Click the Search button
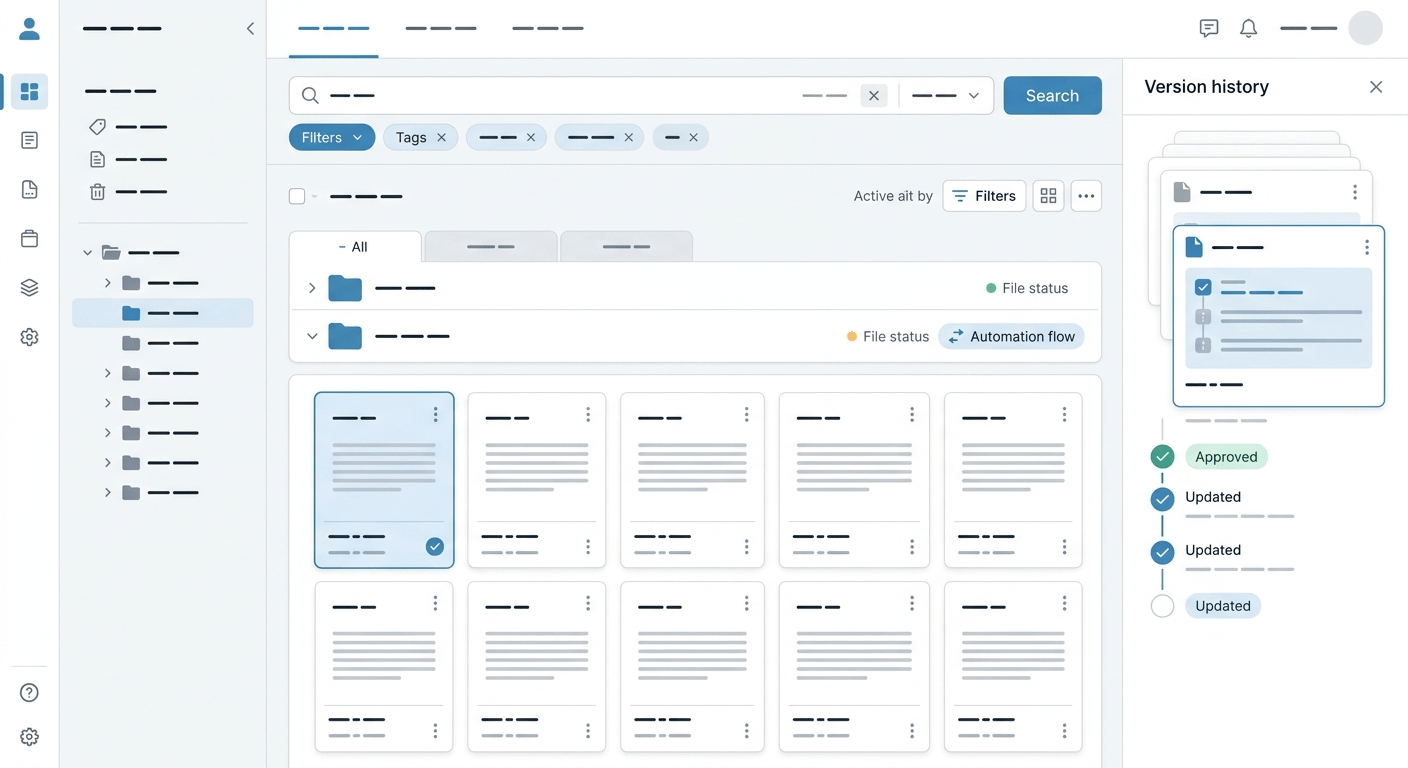The image size is (1408, 768). (x=1052, y=96)
